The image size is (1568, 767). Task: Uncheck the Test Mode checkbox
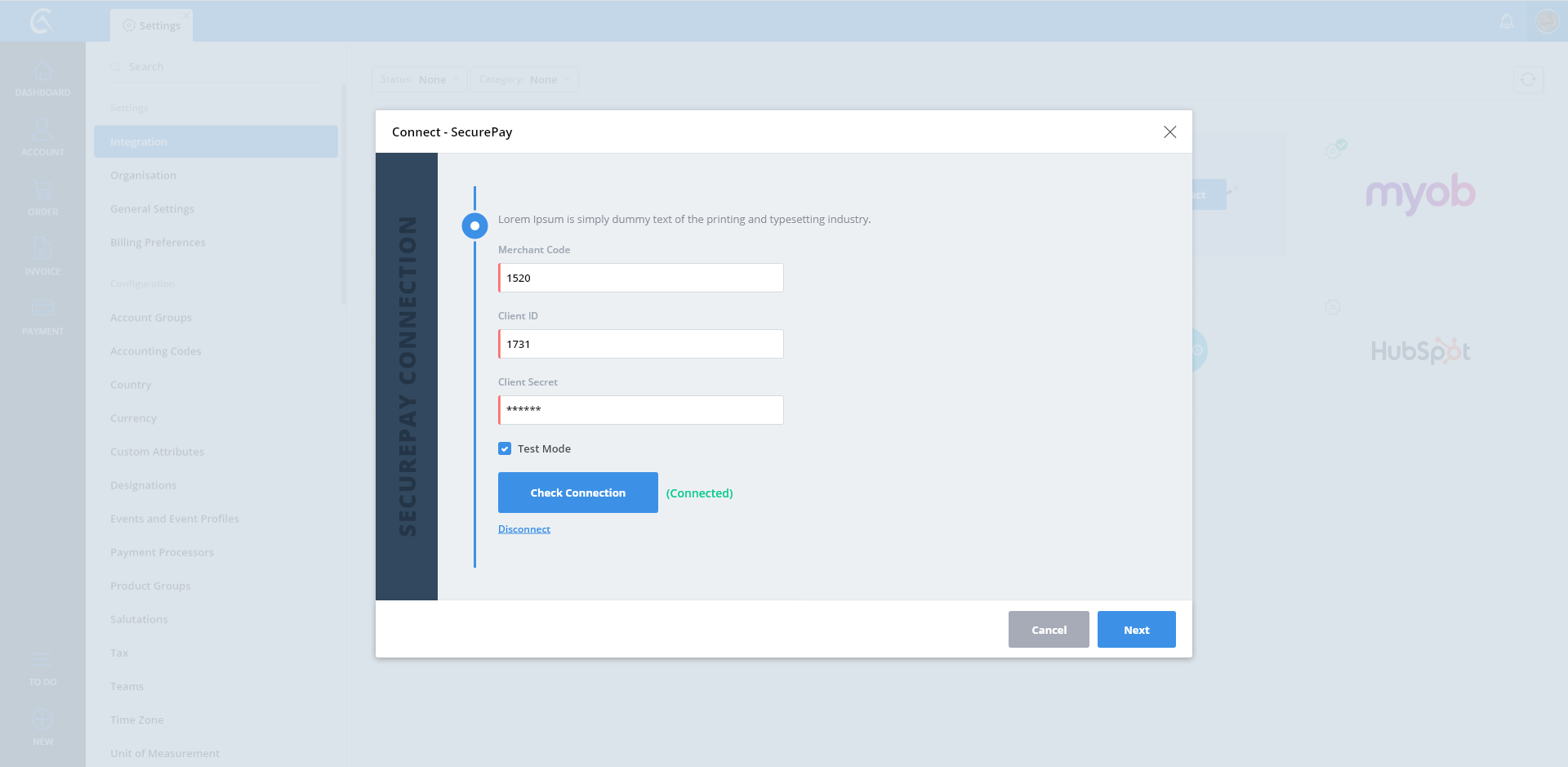[x=505, y=448]
